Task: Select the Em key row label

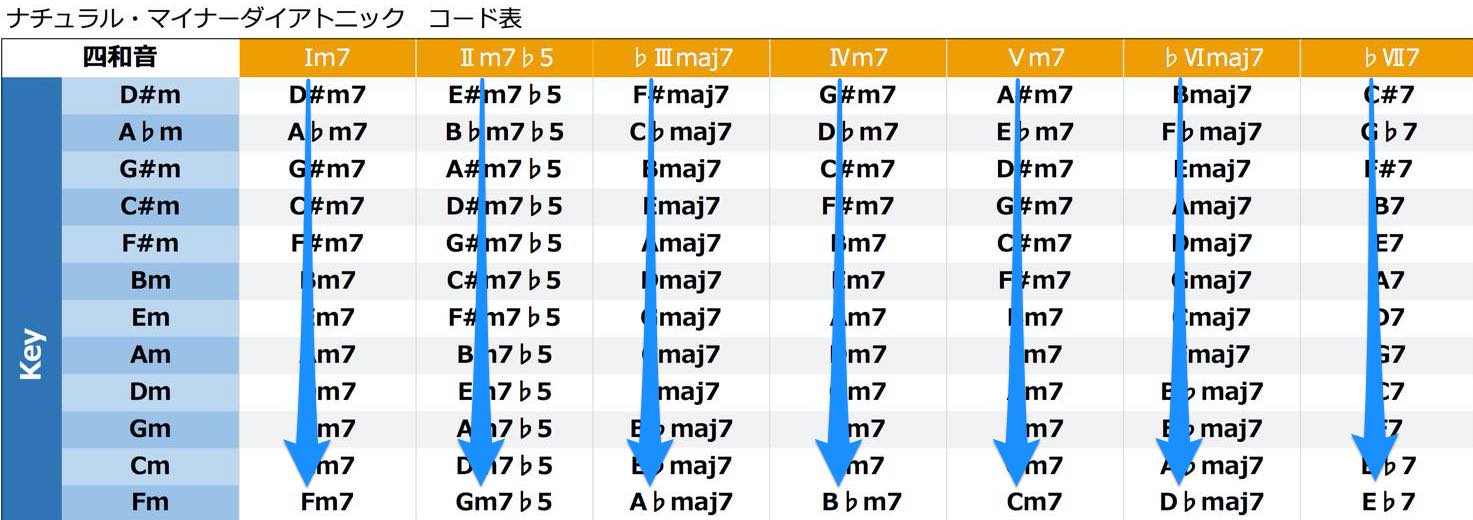Action: (150, 317)
